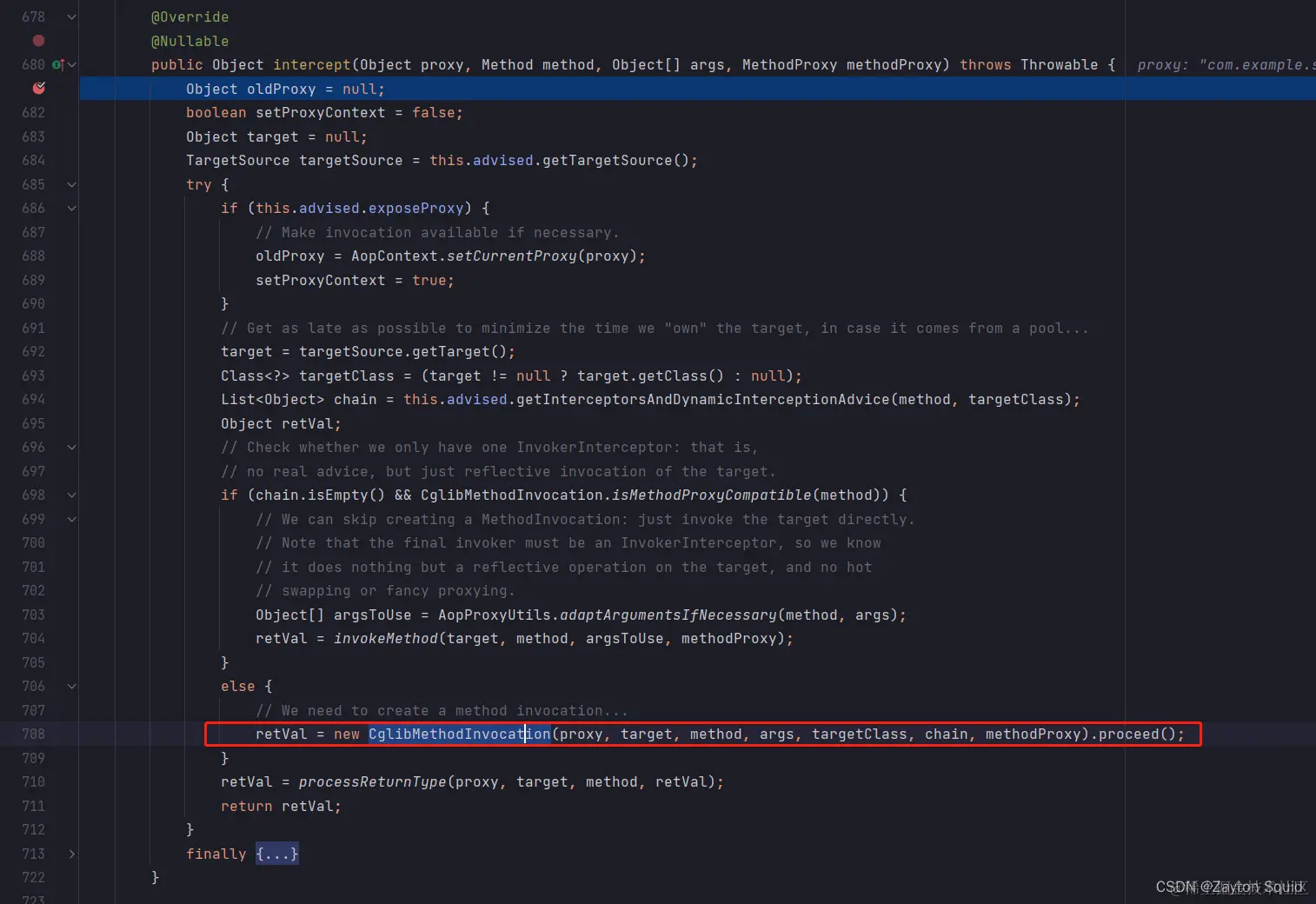Screen dimensions: 1316x904
Task: Click isMethodProxyCompatible on line 698
Action: pos(712,495)
